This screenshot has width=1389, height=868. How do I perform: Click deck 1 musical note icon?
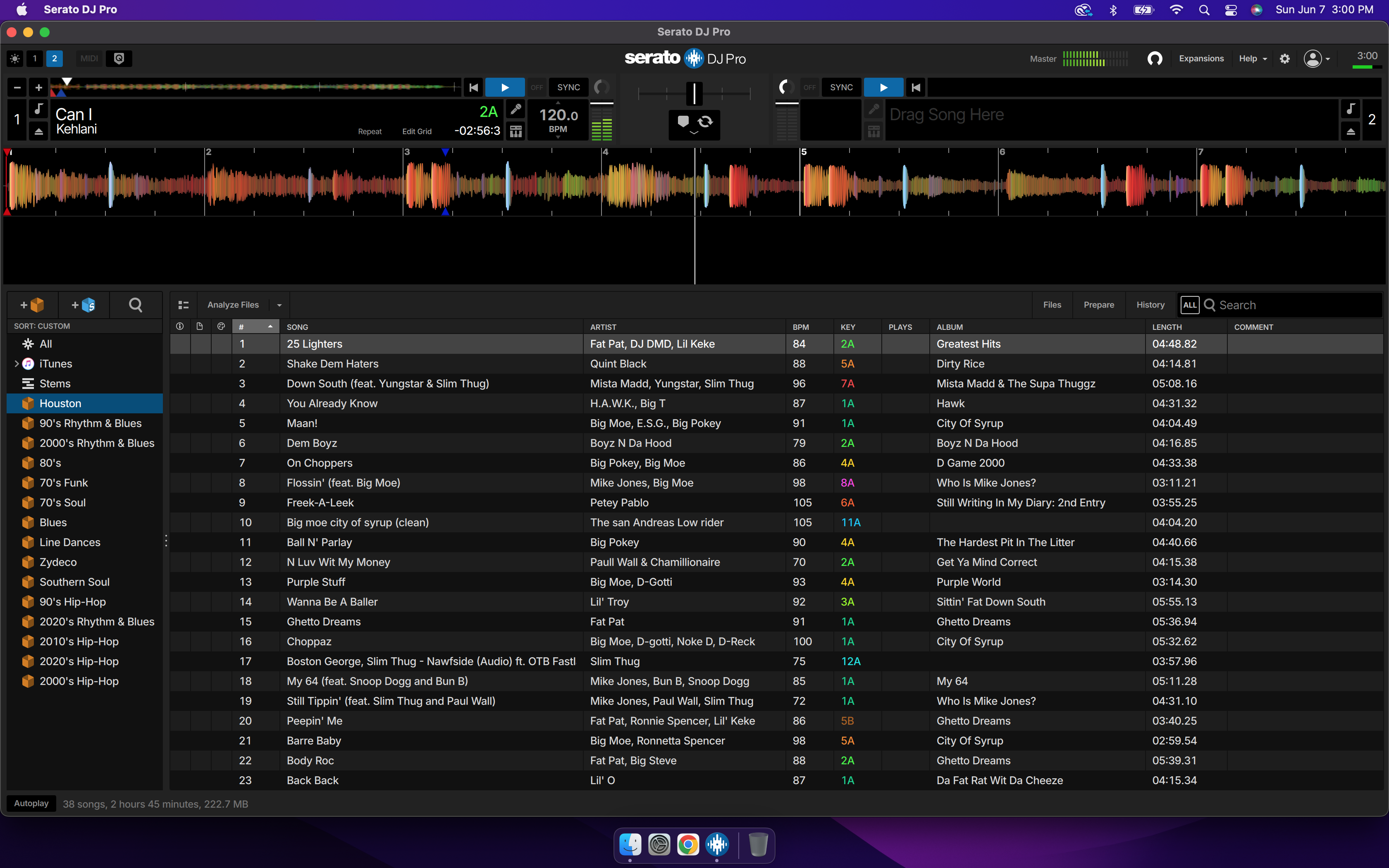coord(38,109)
